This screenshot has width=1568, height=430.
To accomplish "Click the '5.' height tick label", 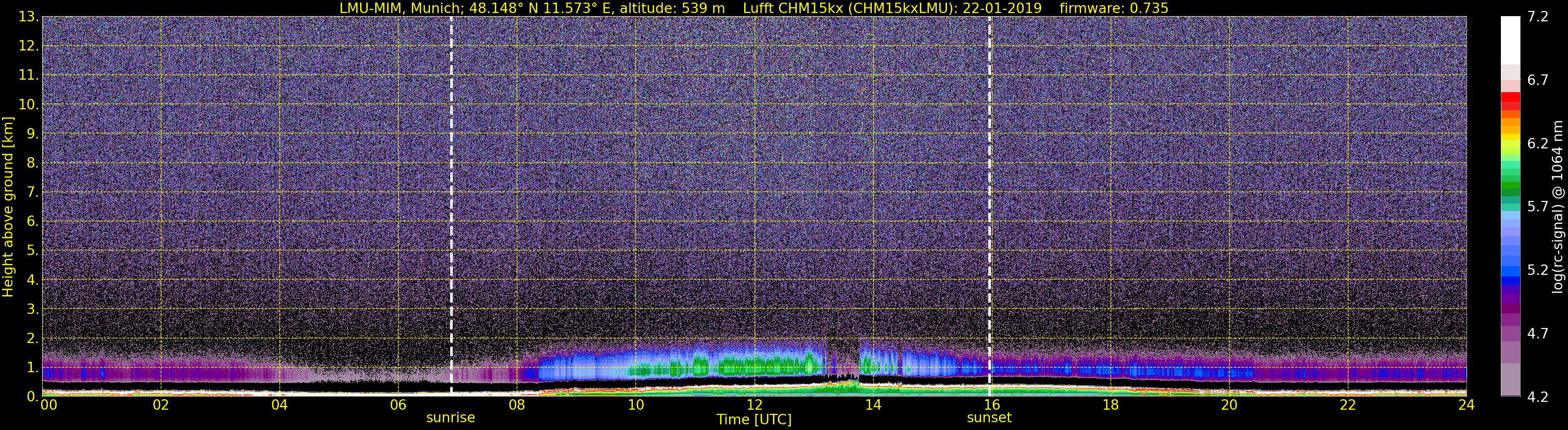I will (32, 250).
